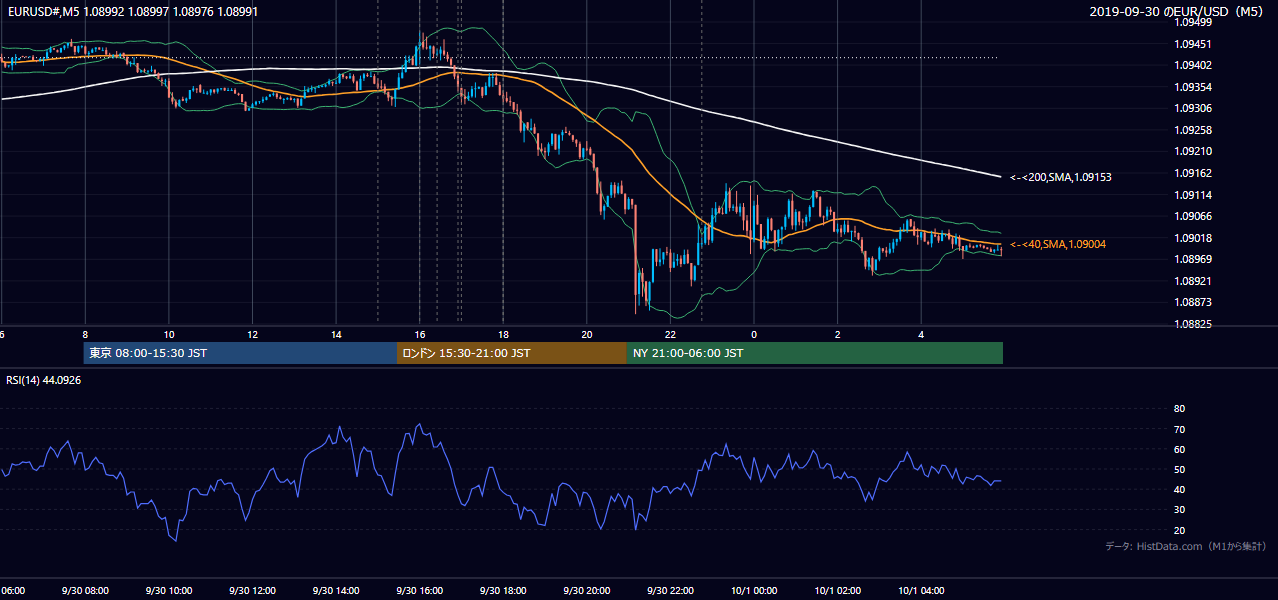1278x600 pixels.
Task: Click price axis label 1.09162
Action: coord(1192,173)
